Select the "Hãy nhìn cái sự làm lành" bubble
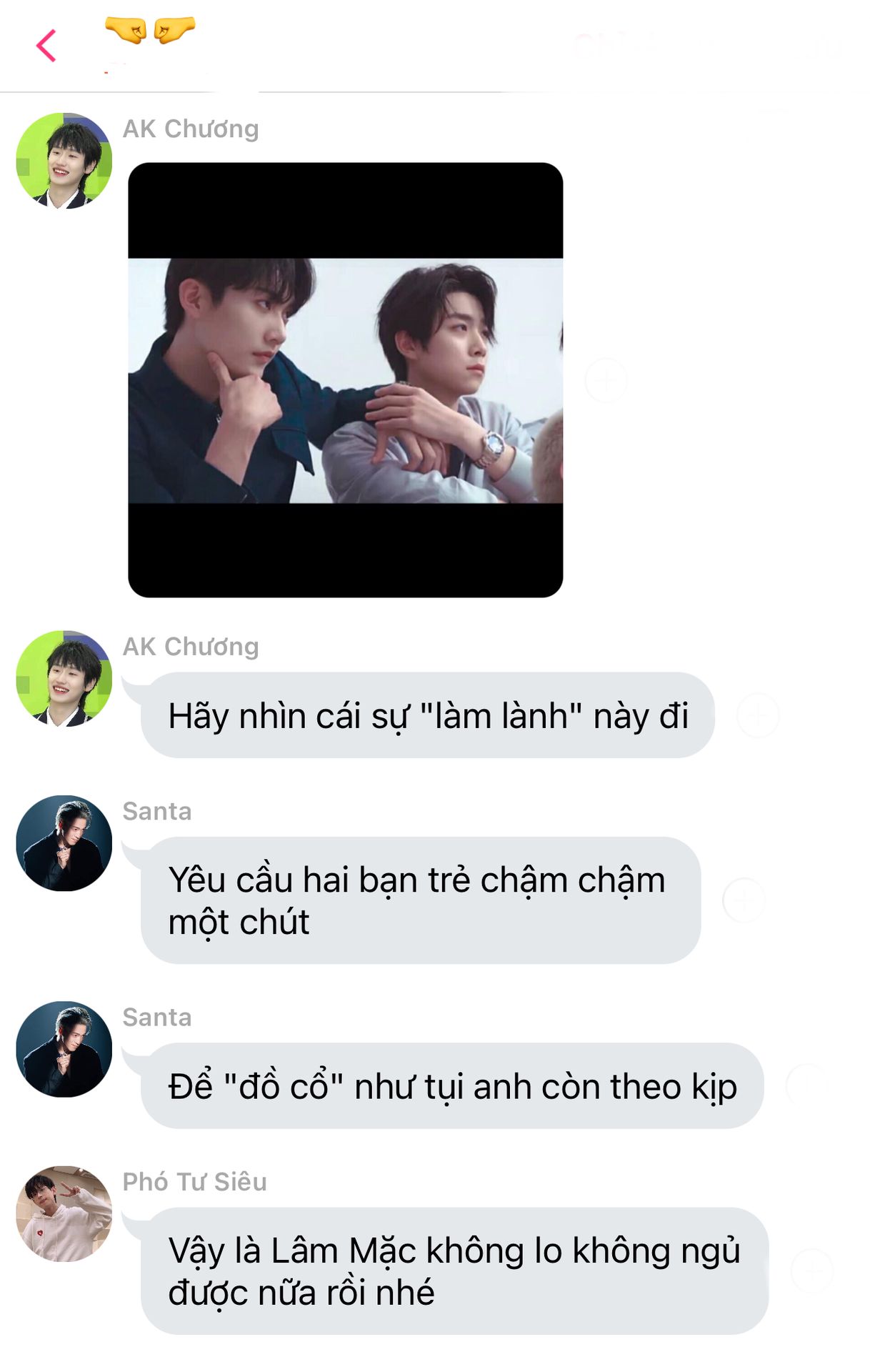Image resolution: width=870 pixels, height=1372 pixels. (x=428, y=715)
